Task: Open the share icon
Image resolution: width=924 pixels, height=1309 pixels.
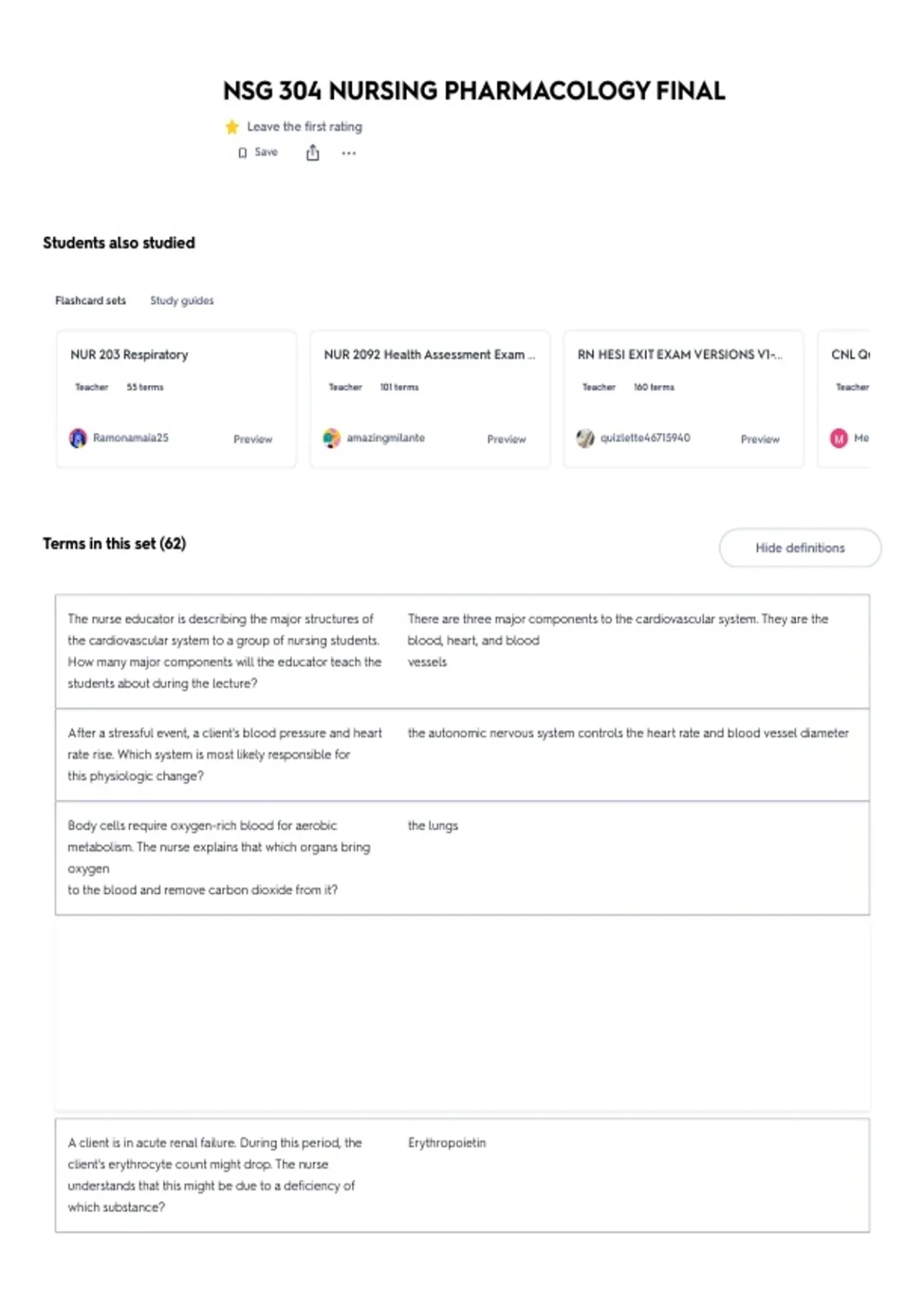Action: [313, 152]
